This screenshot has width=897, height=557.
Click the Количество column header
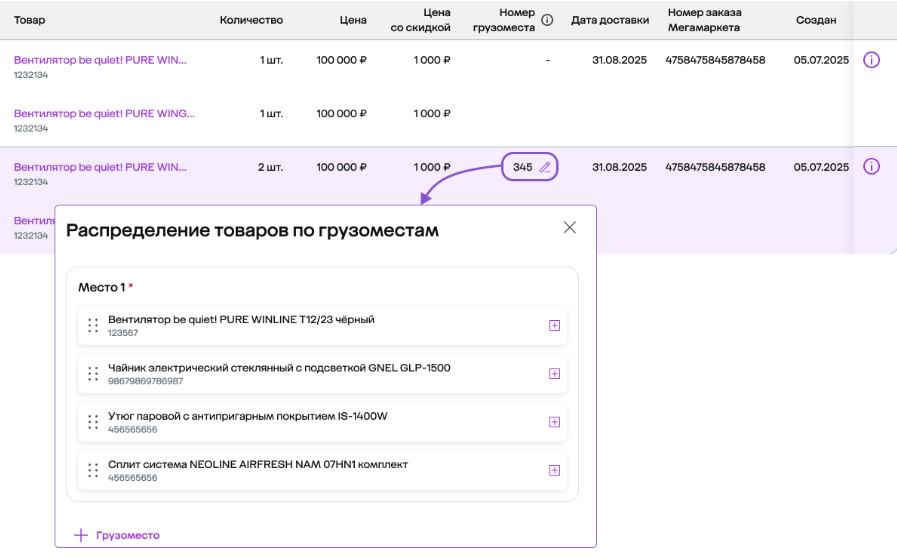[251, 20]
